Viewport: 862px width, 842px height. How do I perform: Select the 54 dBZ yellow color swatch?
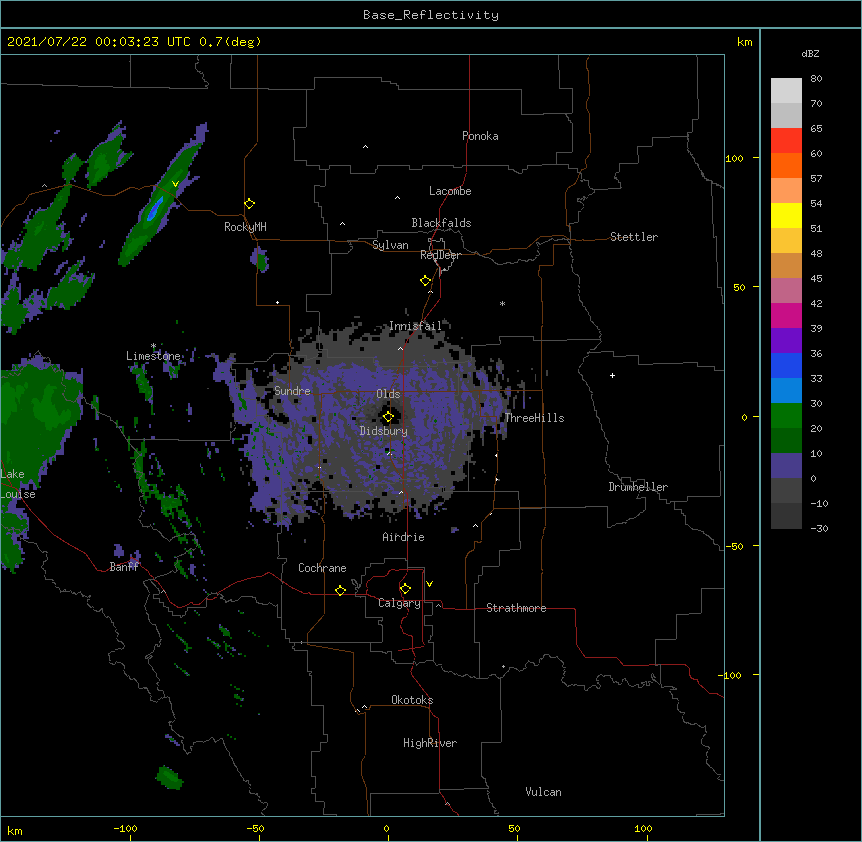point(786,215)
